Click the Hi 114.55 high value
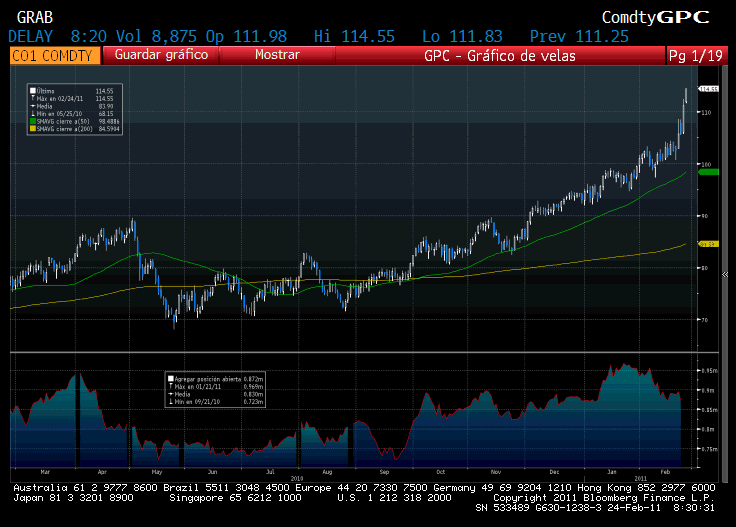Screen dimensions: 736x527 pyautogui.click(x=354, y=37)
